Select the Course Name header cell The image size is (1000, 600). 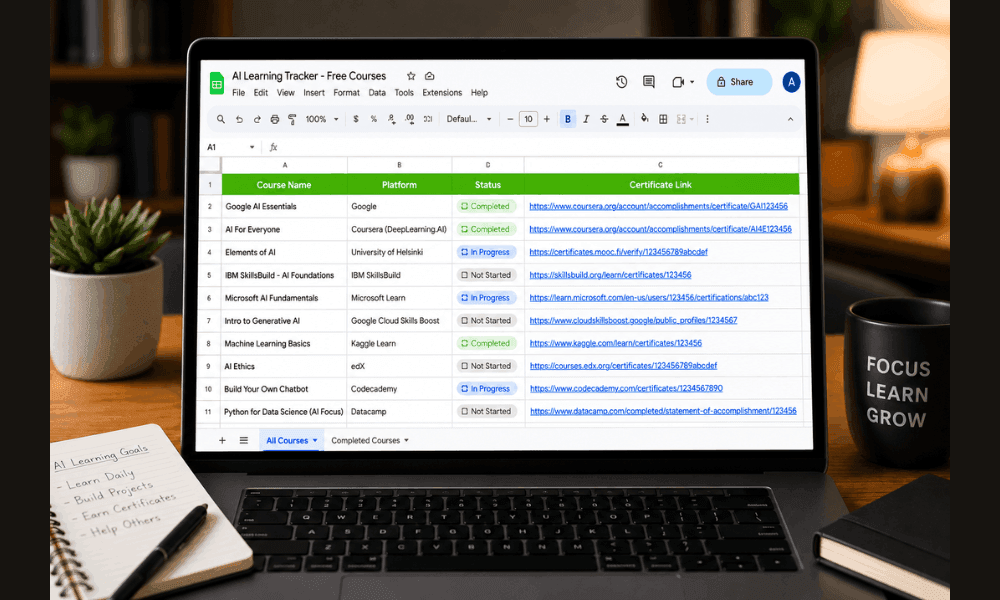point(284,185)
